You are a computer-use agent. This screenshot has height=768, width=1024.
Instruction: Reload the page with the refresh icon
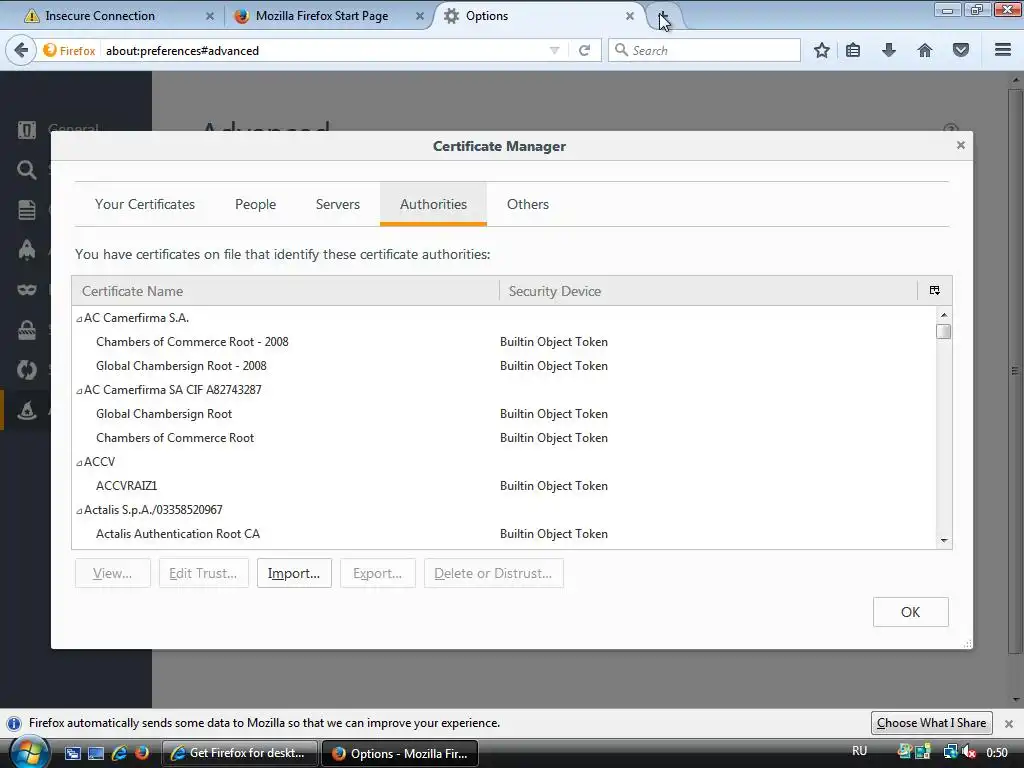pos(584,50)
